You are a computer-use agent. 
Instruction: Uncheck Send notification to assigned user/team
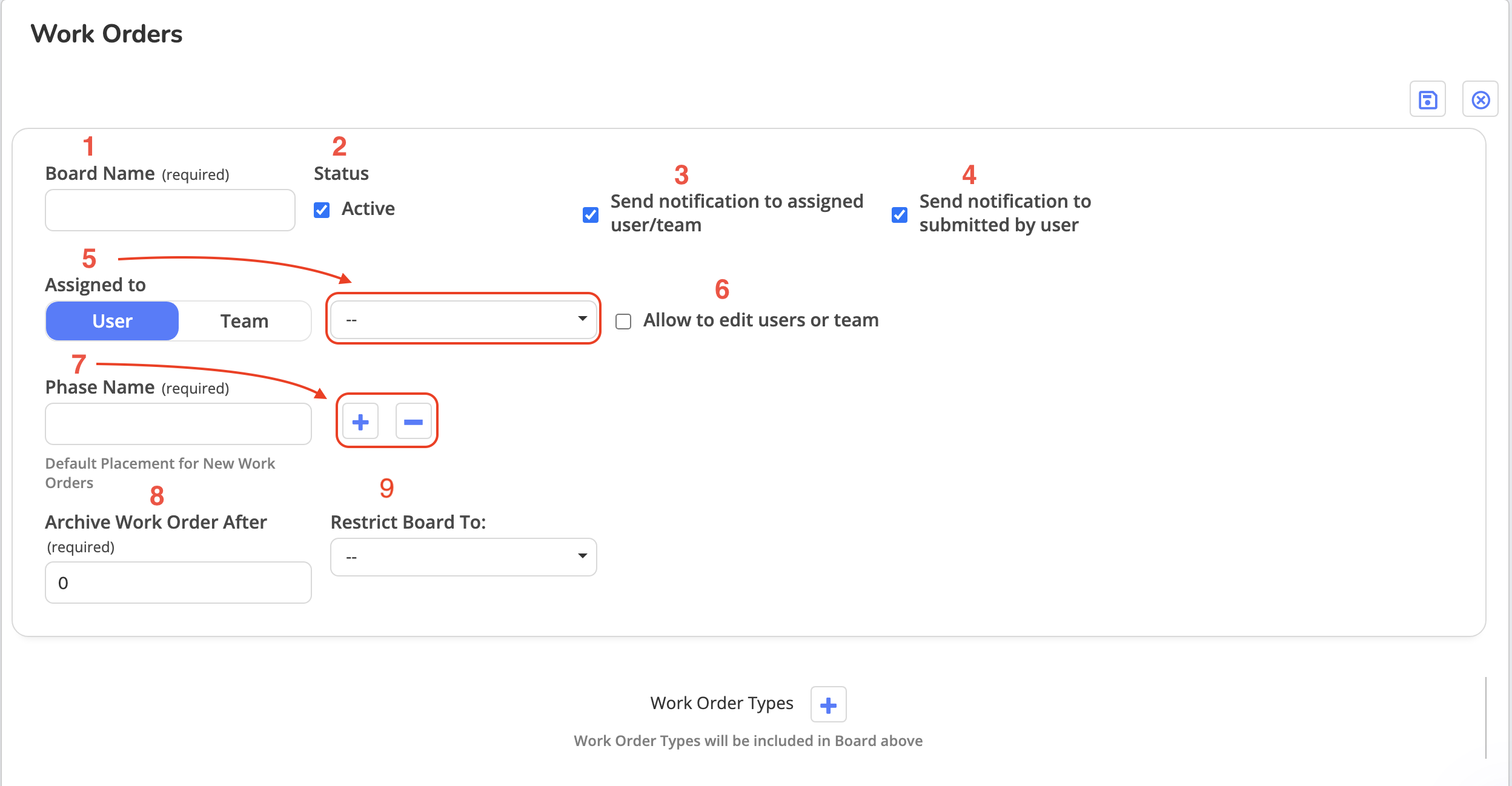591,215
